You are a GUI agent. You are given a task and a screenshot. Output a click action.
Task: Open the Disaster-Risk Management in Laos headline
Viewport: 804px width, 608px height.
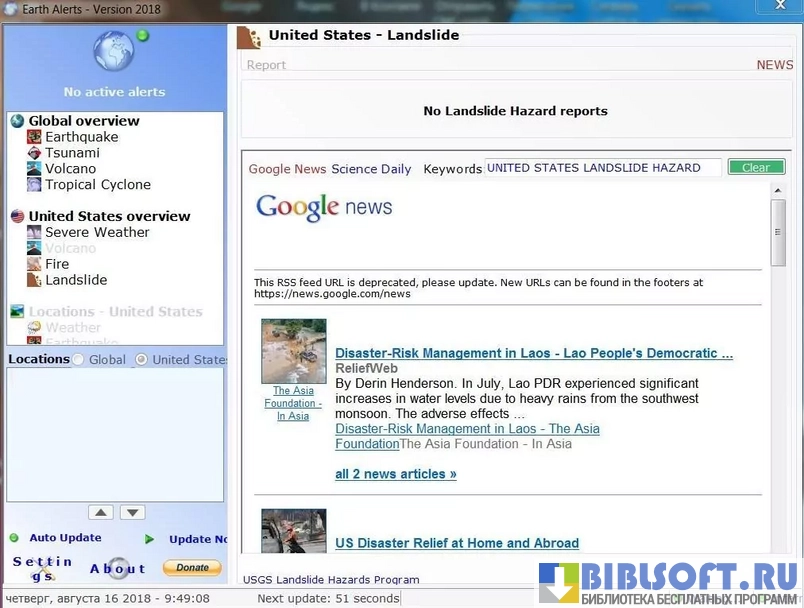pyautogui.click(x=533, y=353)
